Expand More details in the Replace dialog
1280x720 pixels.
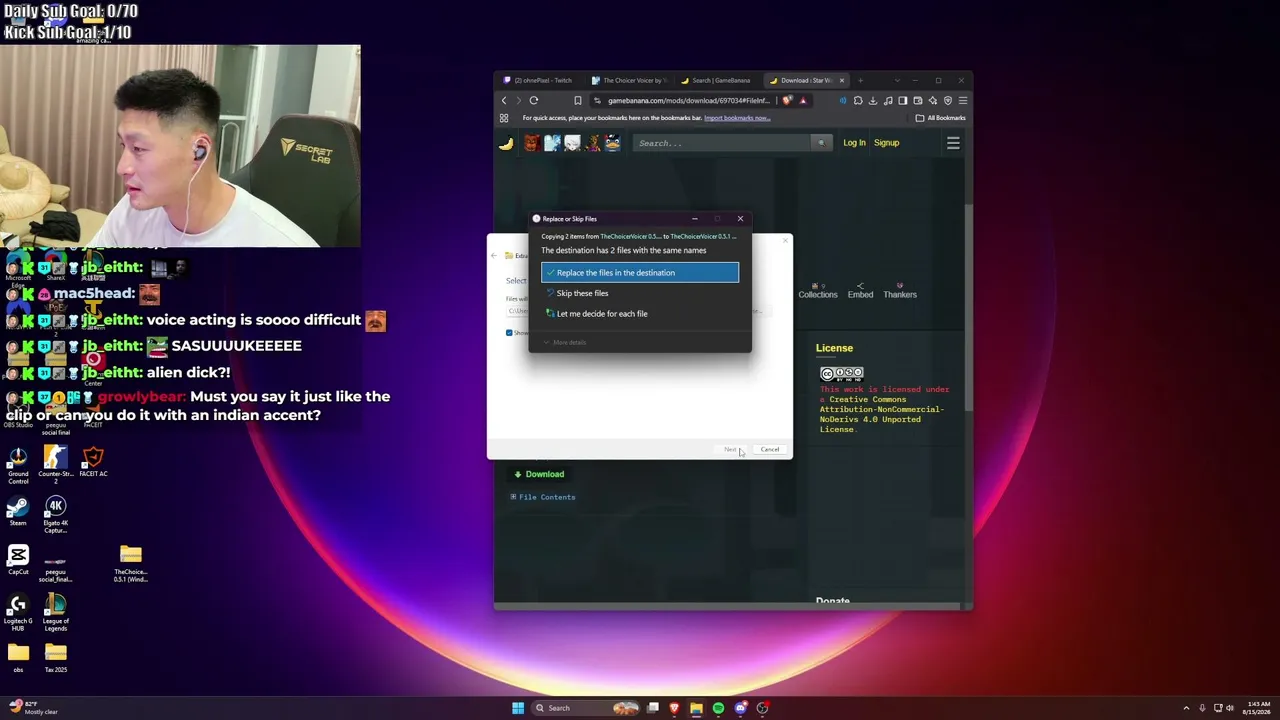click(x=565, y=342)
